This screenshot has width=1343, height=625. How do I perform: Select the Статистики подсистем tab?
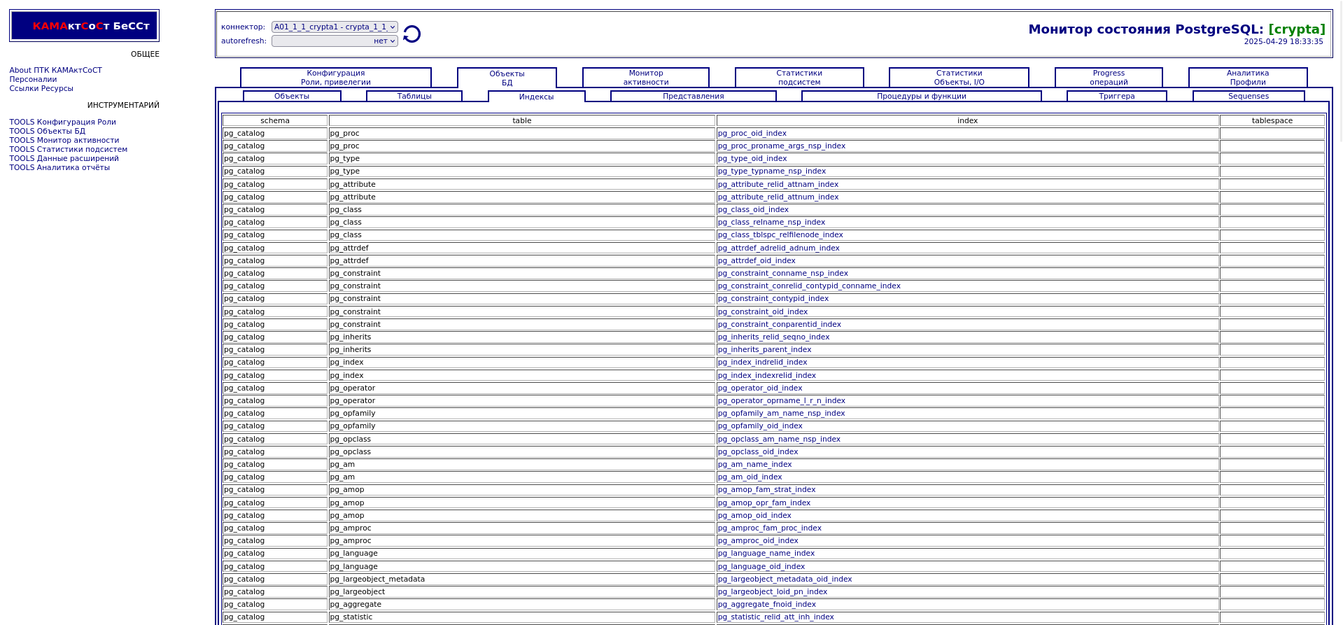pyautogui.click(x=799, y=78)
